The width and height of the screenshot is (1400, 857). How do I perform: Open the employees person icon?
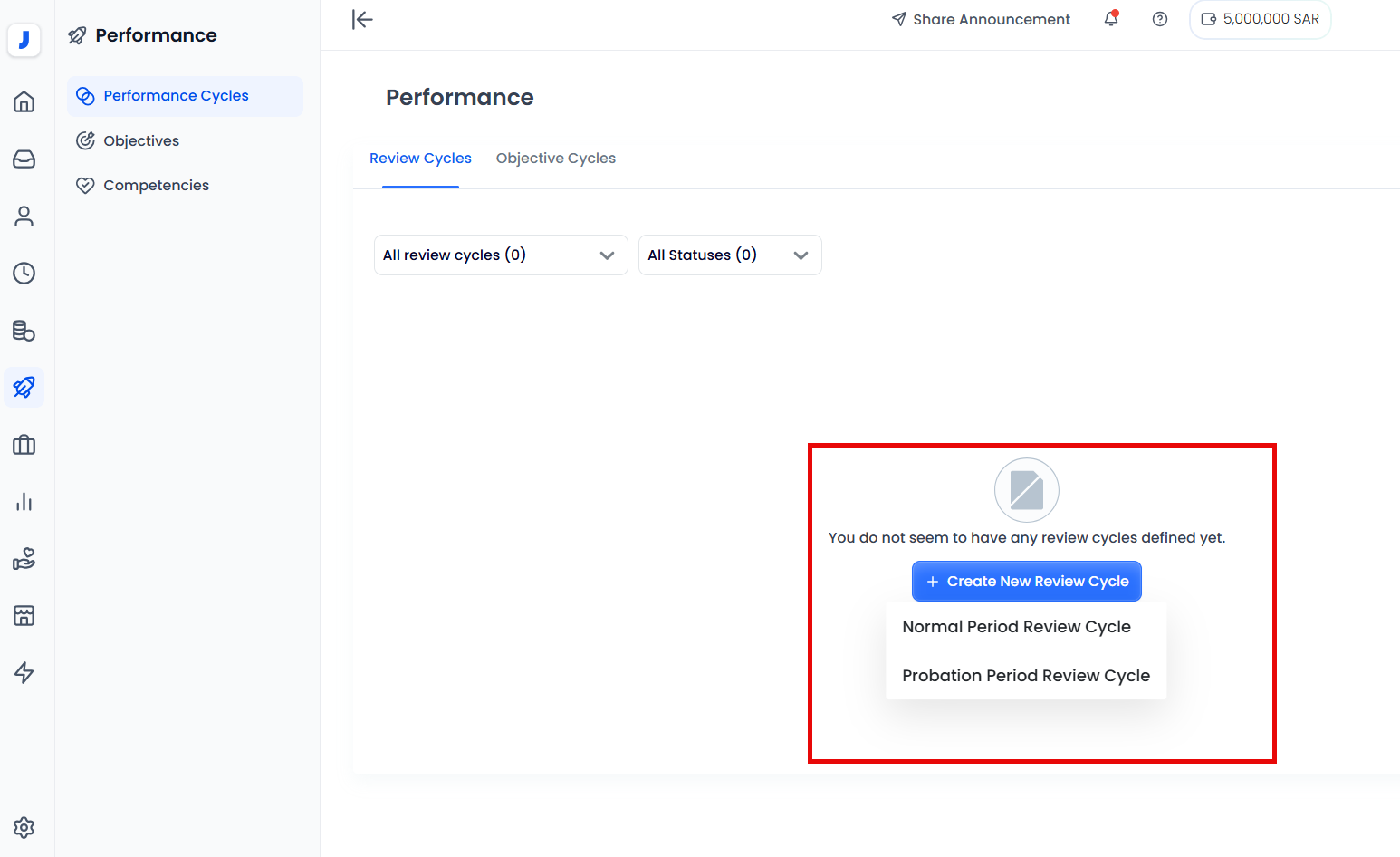[x=24, y=217]
